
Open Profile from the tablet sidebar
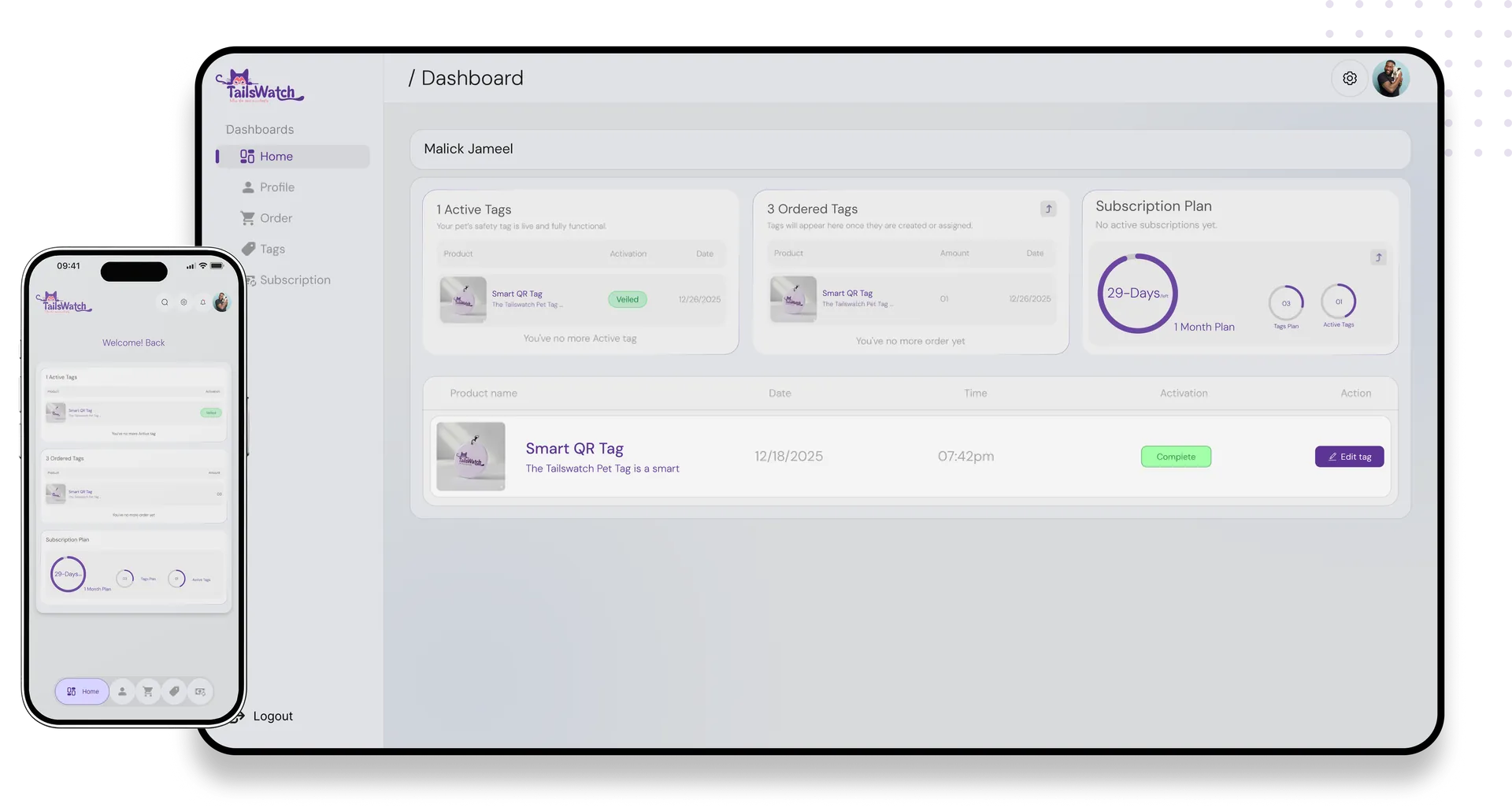(x=268, y=187)
